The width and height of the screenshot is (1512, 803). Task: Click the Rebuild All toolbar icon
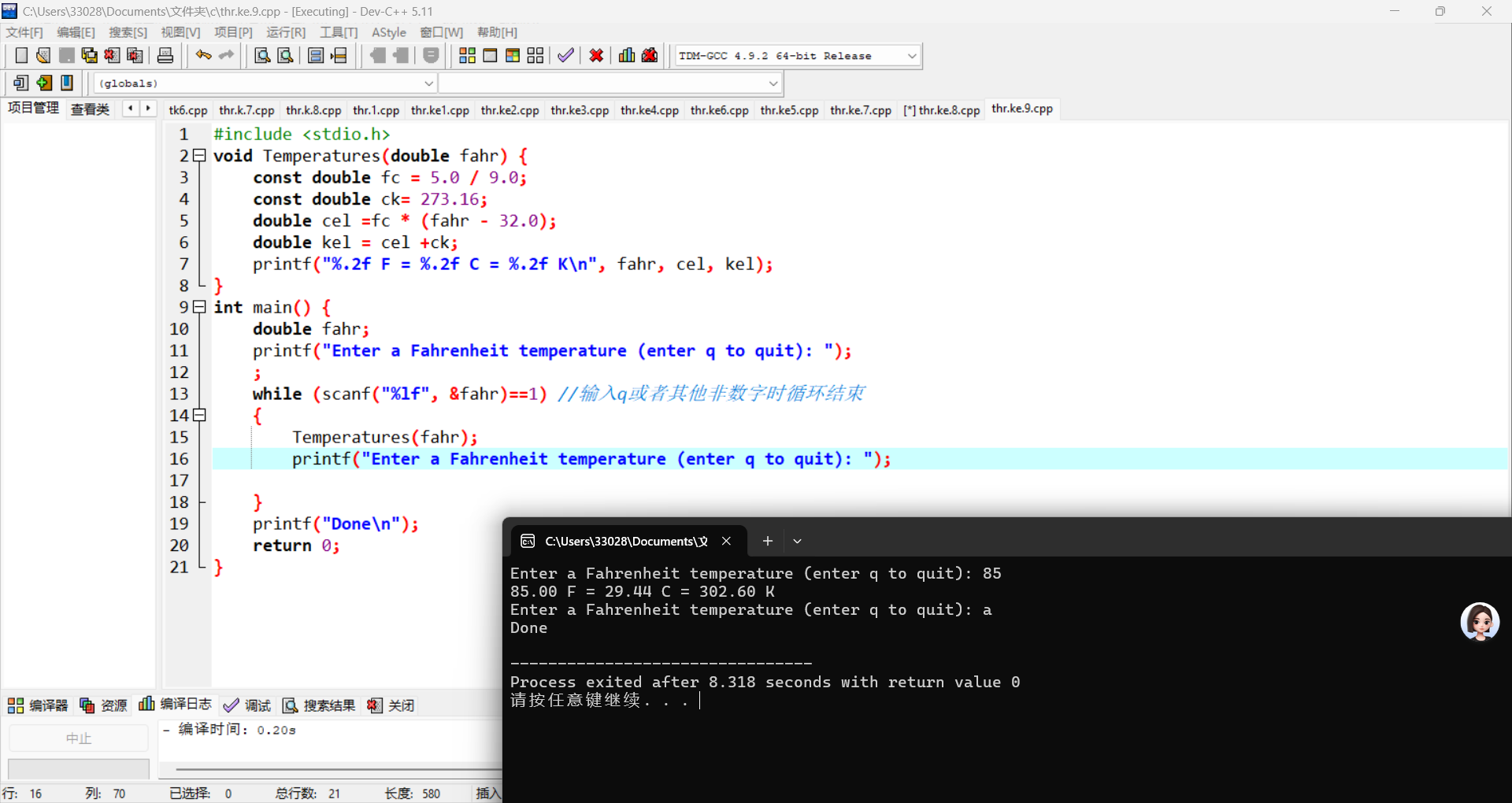coord(535,55)
